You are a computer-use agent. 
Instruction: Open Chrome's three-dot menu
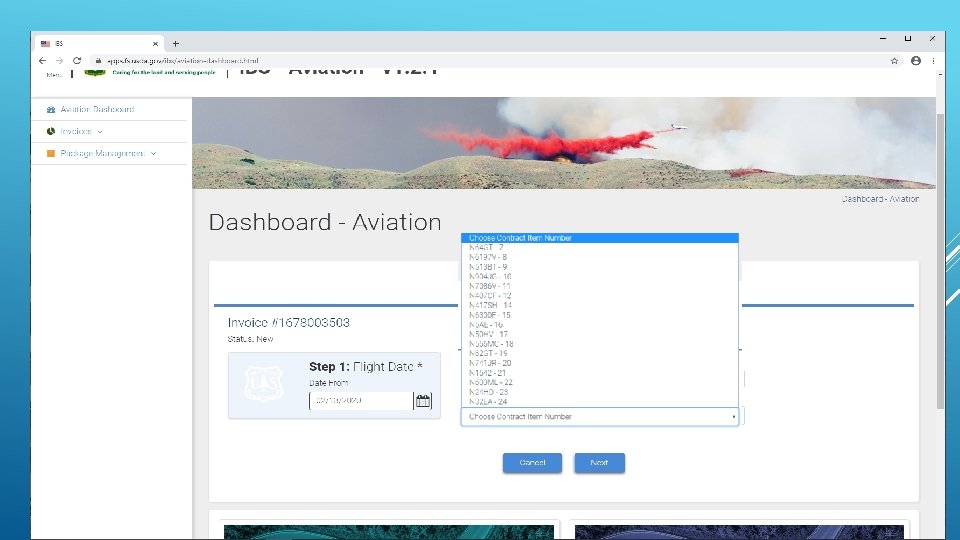(933, 61)
